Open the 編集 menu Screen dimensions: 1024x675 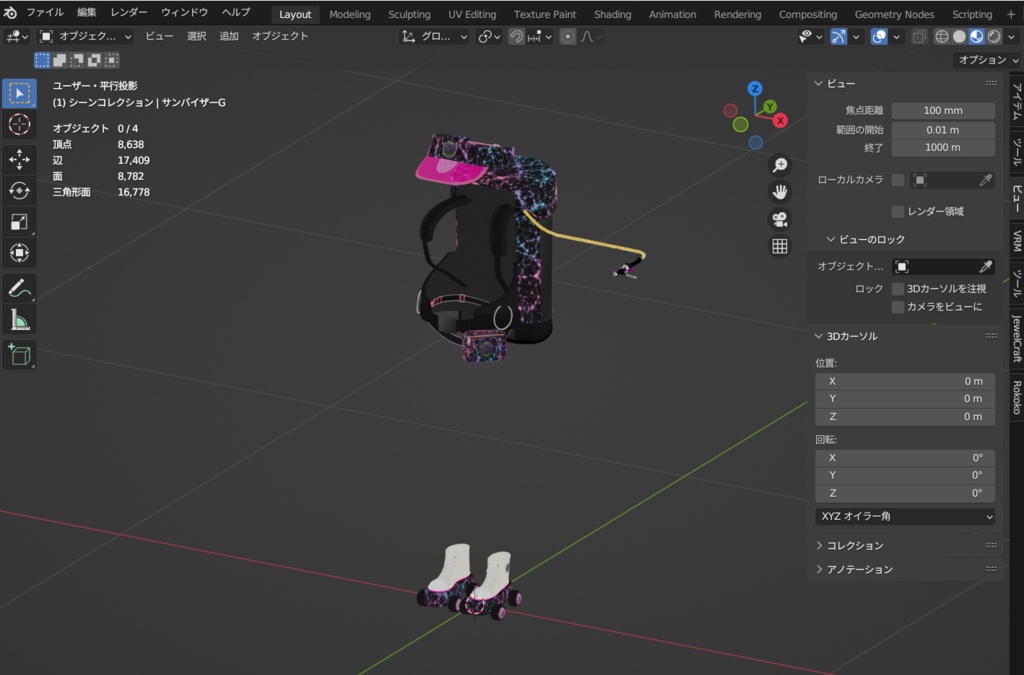click(86, 12)
